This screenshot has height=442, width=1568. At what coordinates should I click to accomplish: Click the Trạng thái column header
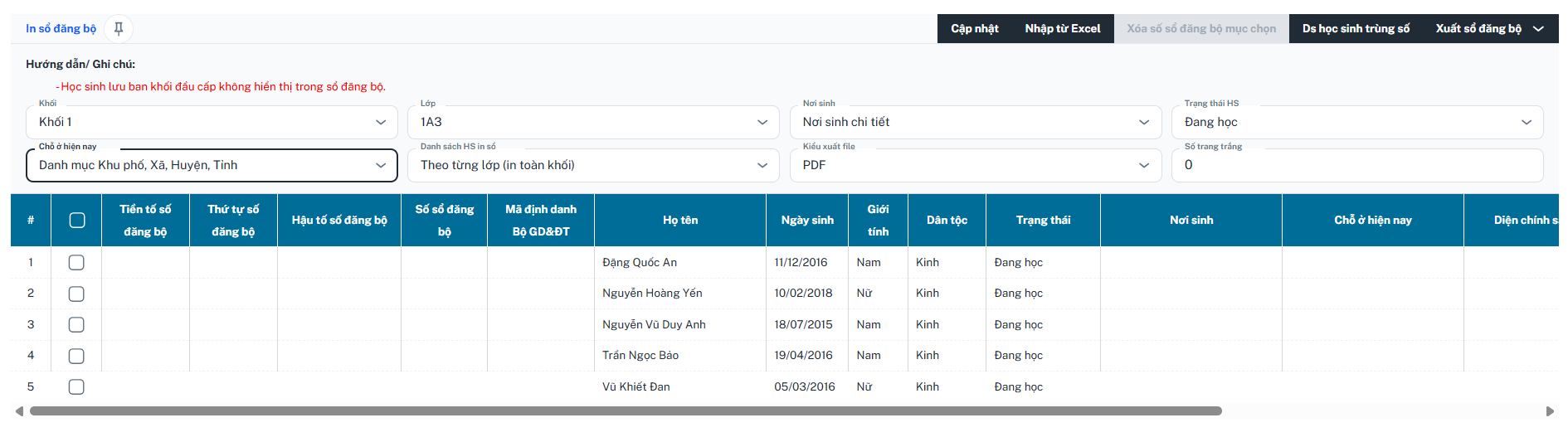[1043, 221]
